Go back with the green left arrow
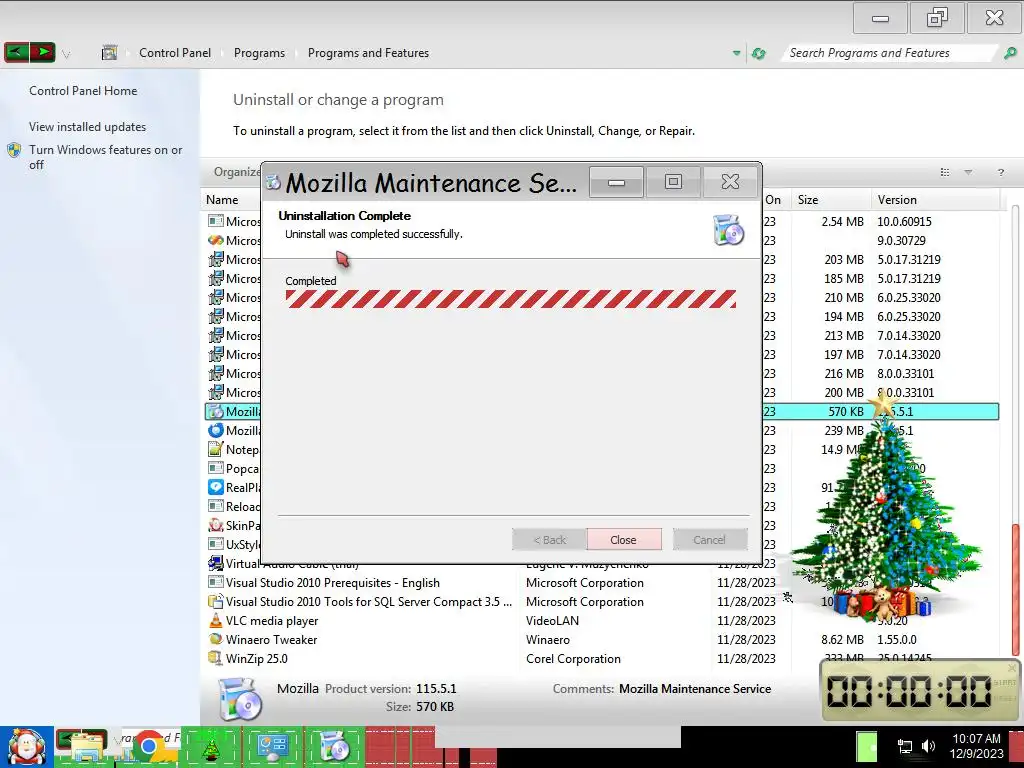 [17, 52]
